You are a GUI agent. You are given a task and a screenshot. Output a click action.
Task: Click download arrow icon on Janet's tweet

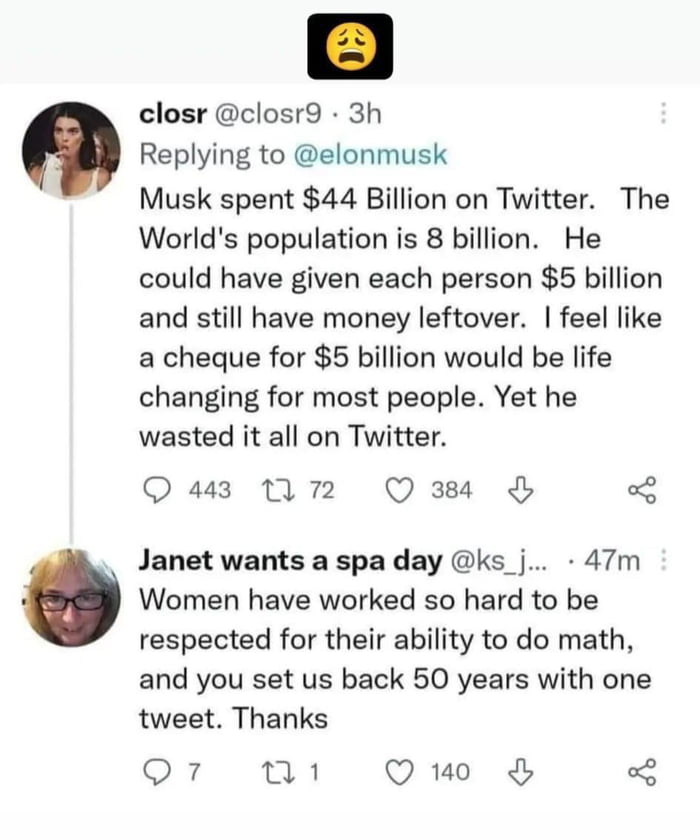519,772
